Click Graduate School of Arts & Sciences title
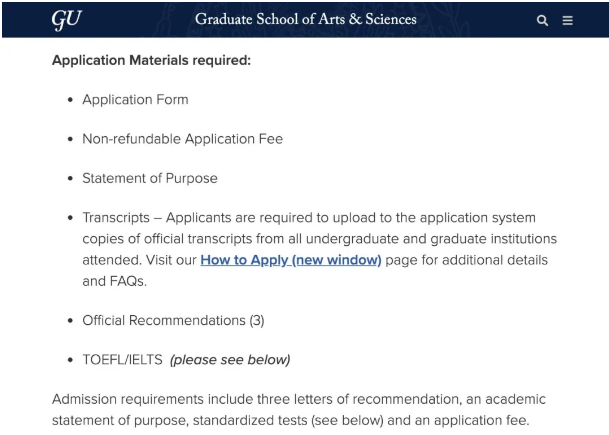Screen dimensions: 609x435 click(x=306, y=20)
